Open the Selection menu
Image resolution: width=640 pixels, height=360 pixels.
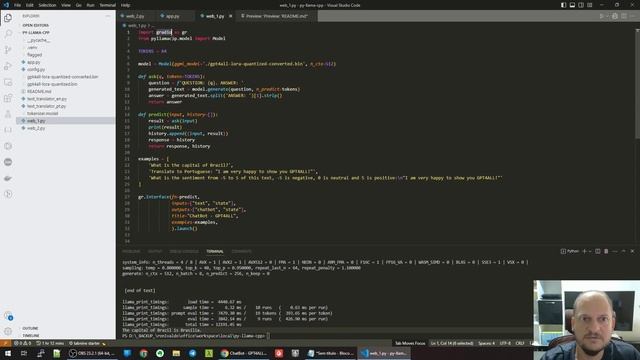click(47, 5)
